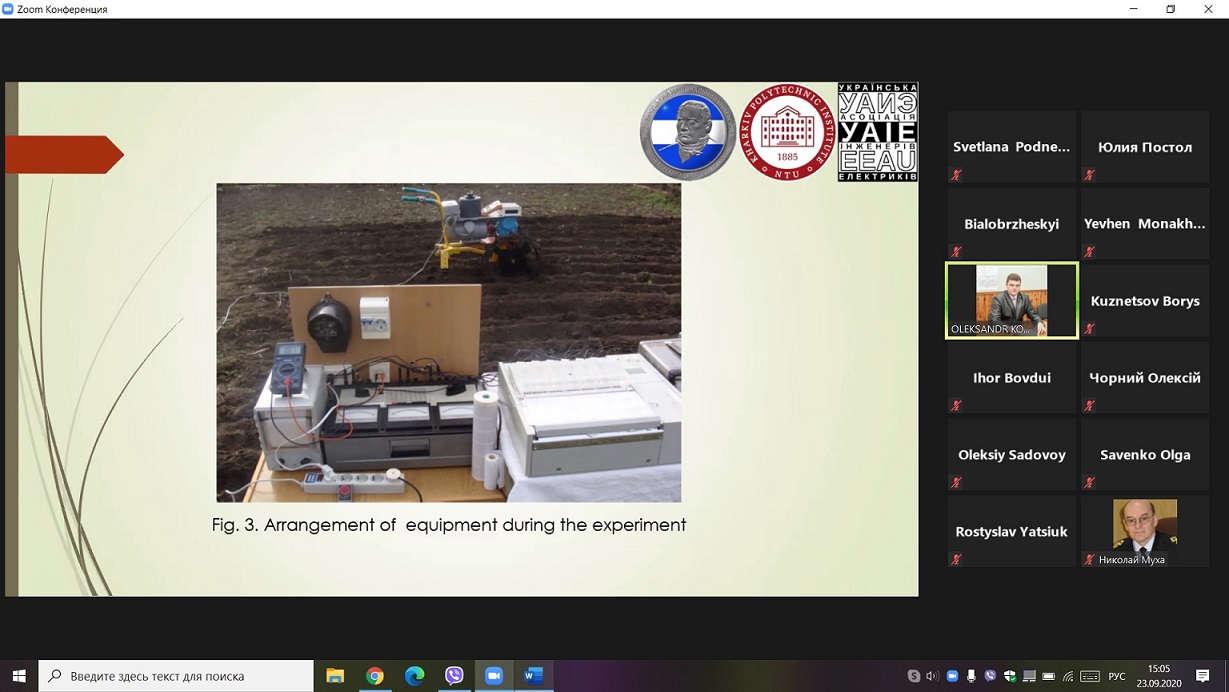
Task: Open the clock and date flyout
Action: 1159,676
